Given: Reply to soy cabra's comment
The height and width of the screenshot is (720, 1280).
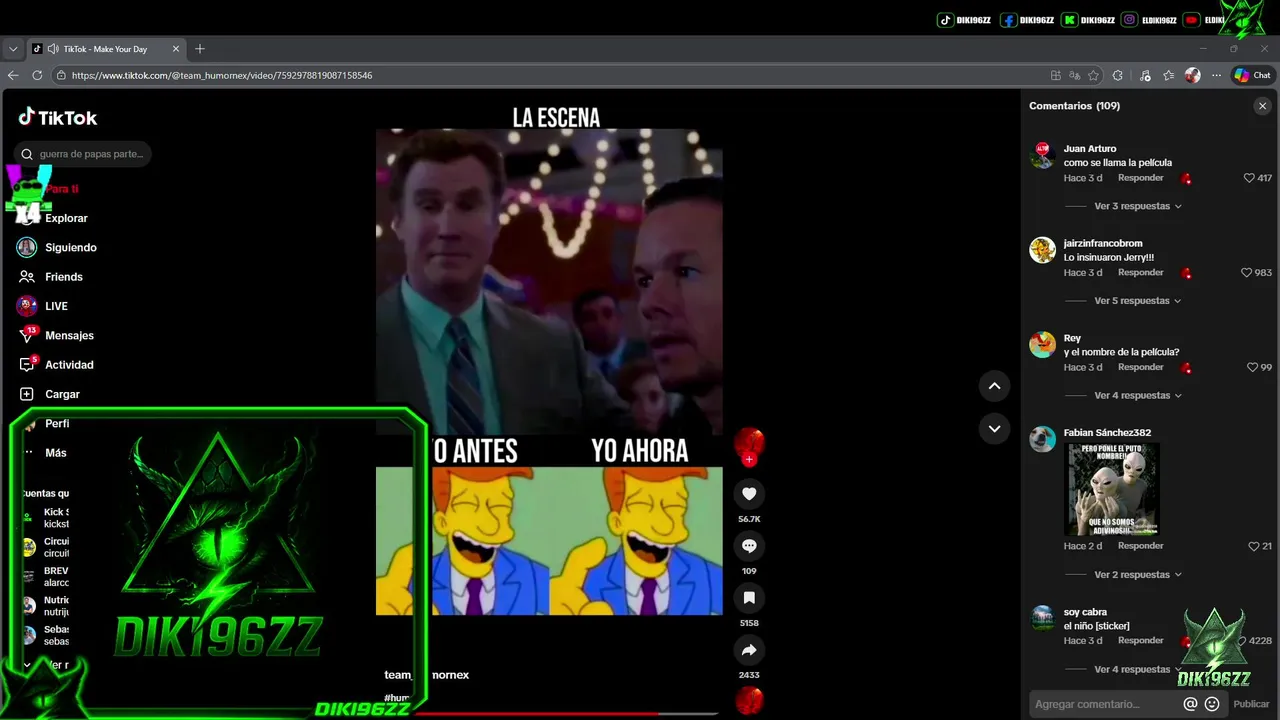Looking at the screenshot, I should (1141, 640).
